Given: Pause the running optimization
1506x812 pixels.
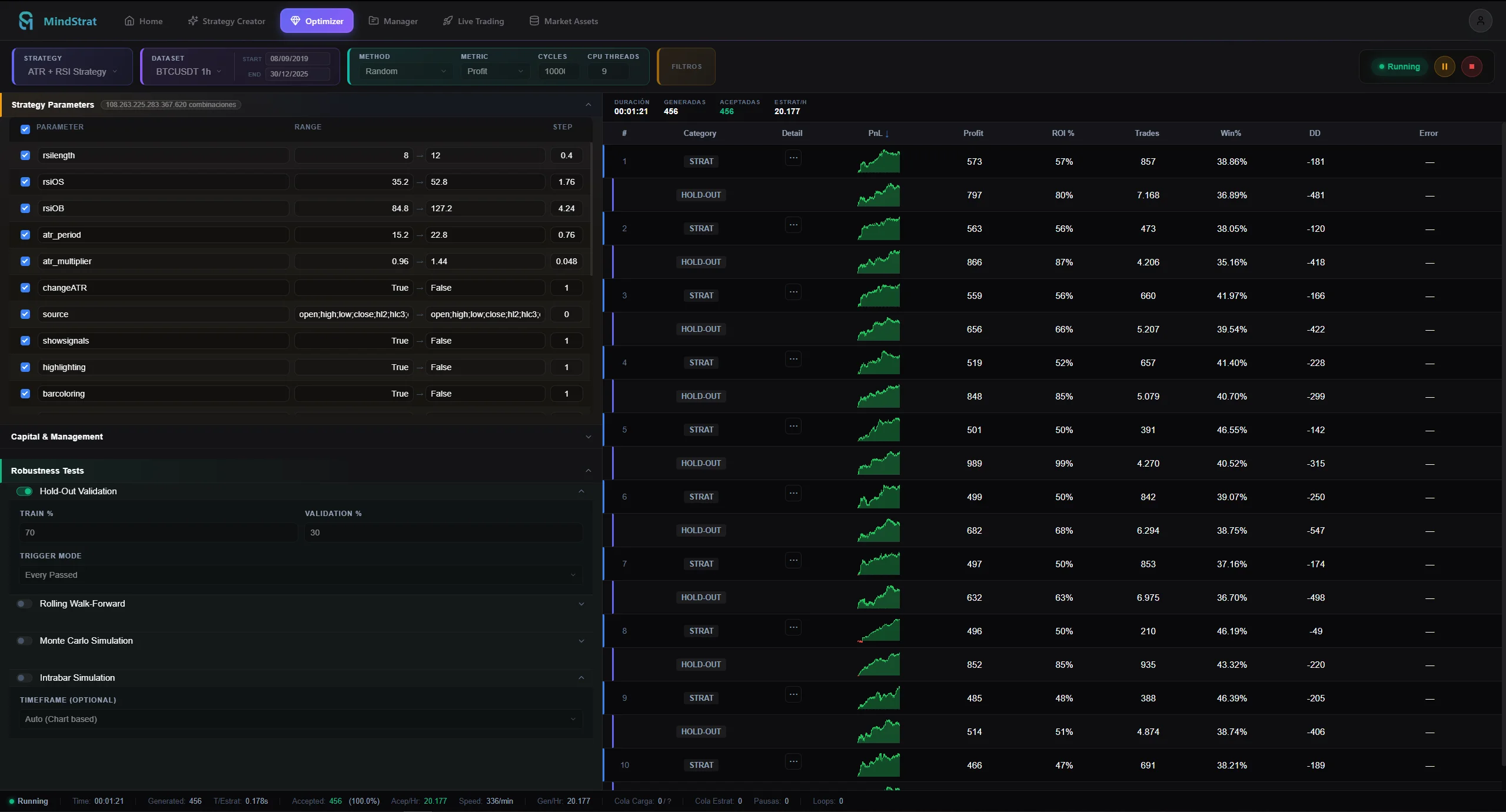Looking at the screenshot, I should tap(1444, 66).
